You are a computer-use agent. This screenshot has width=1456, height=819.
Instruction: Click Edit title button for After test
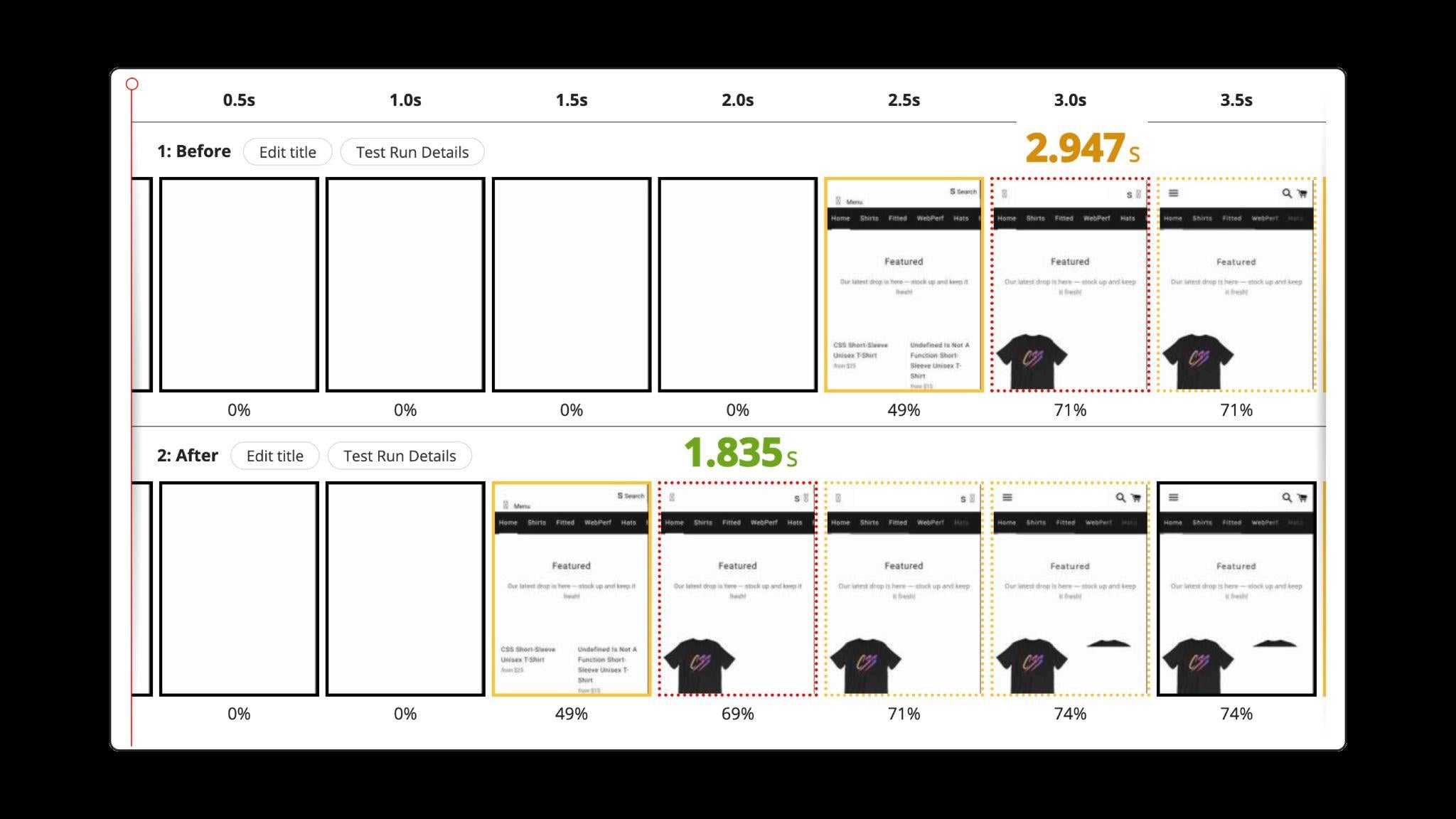coord(275,455)
